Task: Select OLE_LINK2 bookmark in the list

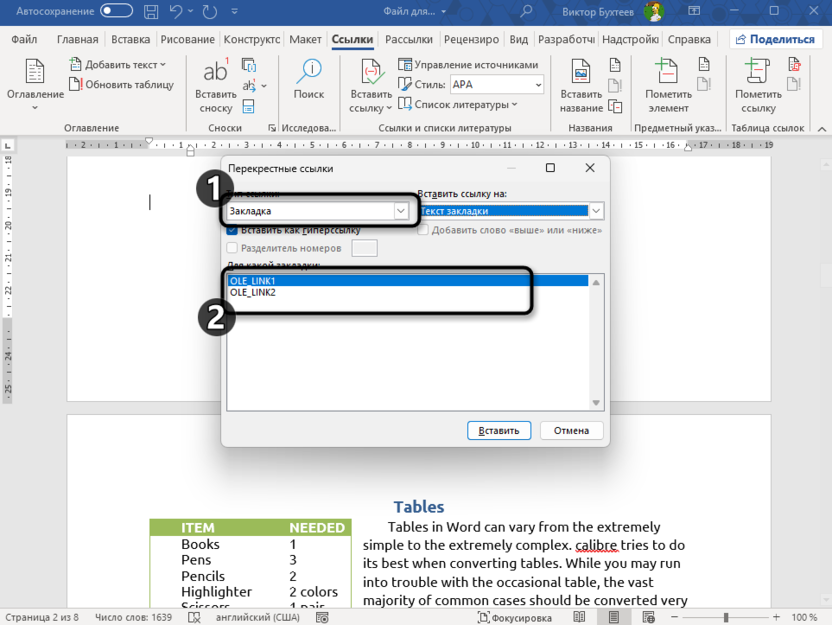Action: pos(253,293)
